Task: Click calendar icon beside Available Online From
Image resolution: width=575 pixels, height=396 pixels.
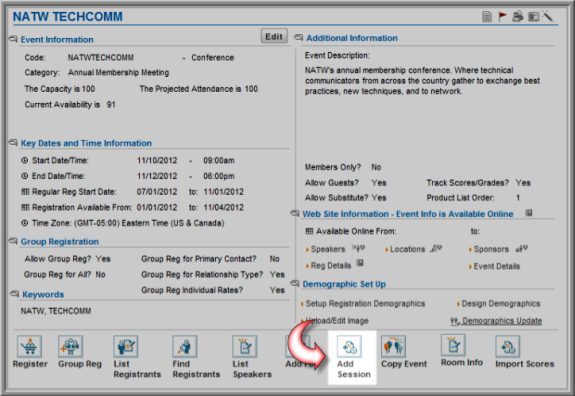Action: click(x=310, y=231)
